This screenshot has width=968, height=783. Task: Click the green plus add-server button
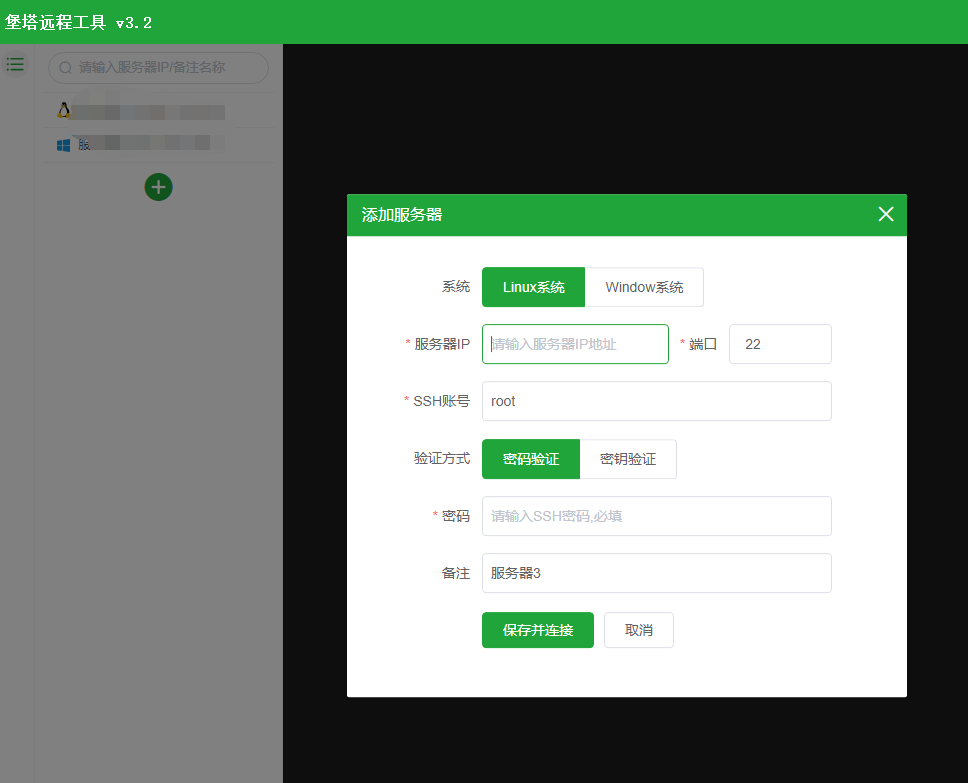(x=158, y=187)
